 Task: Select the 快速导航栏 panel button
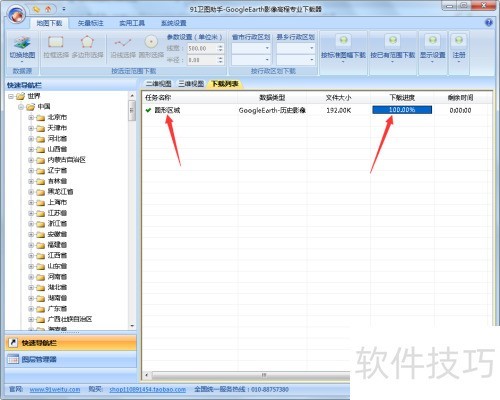(x=71, y=343)
